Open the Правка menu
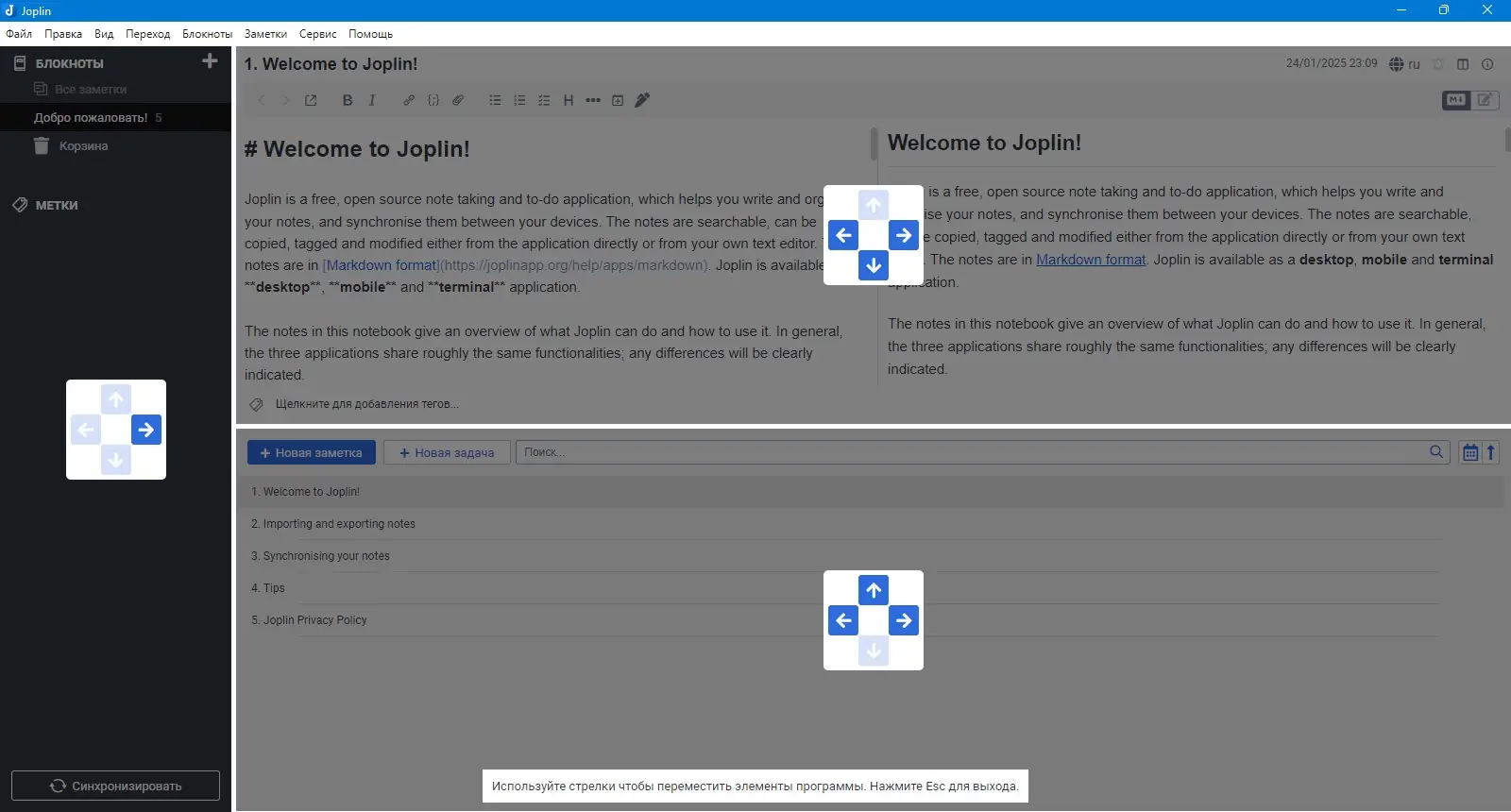This screenshot has width=1511, height=812. coord(63,34)
